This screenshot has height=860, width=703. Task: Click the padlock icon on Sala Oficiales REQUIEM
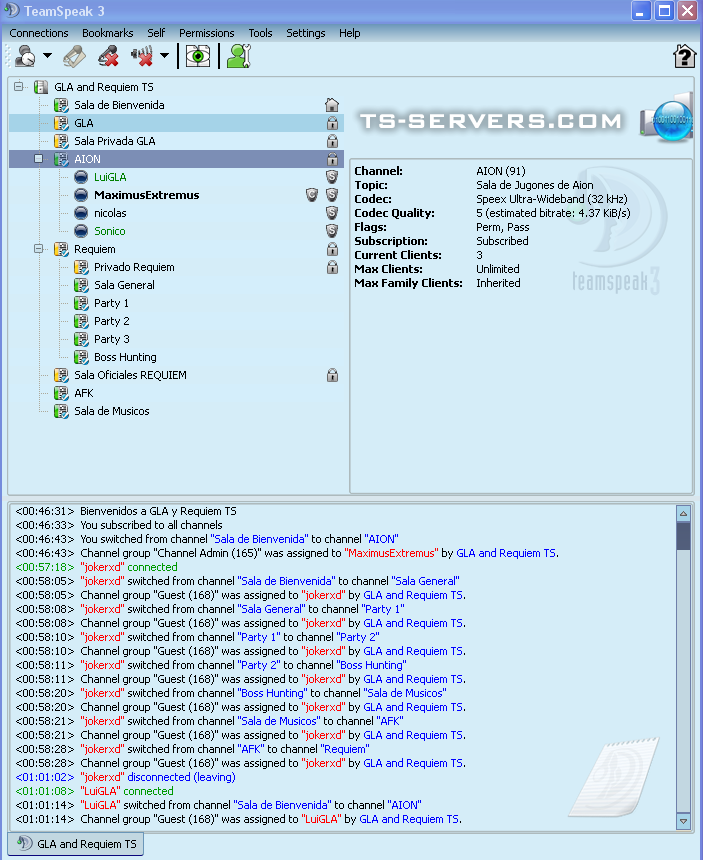pos(332,375)
